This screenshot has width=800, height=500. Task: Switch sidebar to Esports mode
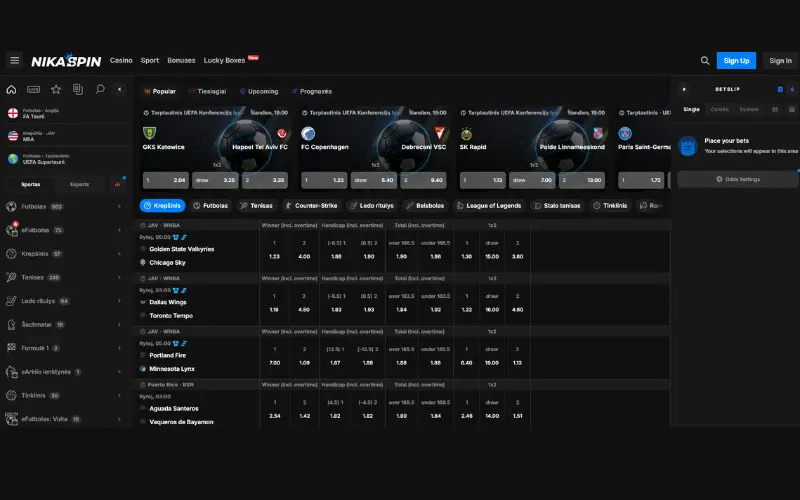[79, 184]
